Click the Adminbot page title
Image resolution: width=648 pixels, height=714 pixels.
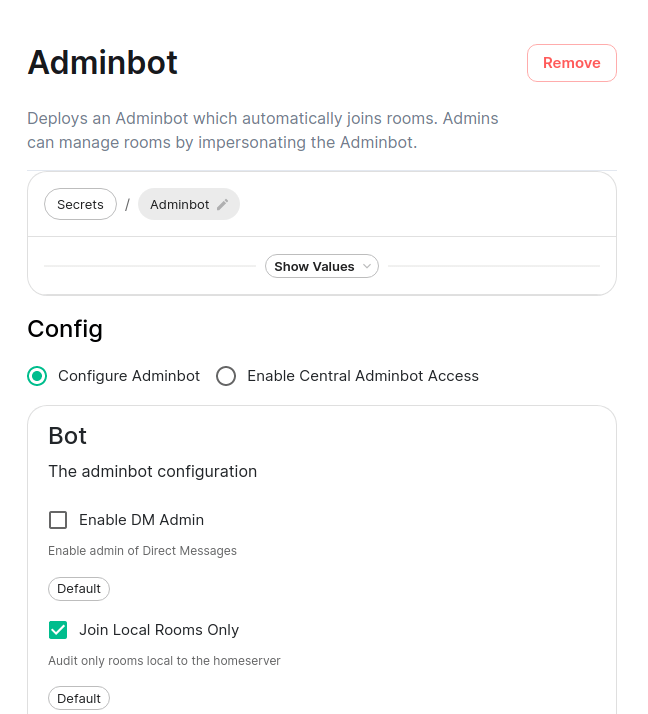(103, 63)
